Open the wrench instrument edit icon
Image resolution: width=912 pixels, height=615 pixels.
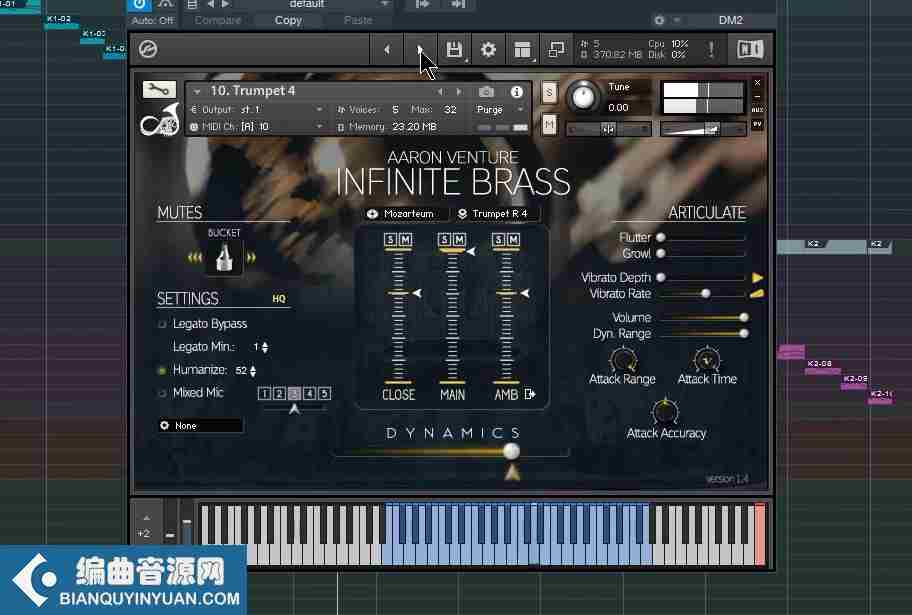pos(159,90)
